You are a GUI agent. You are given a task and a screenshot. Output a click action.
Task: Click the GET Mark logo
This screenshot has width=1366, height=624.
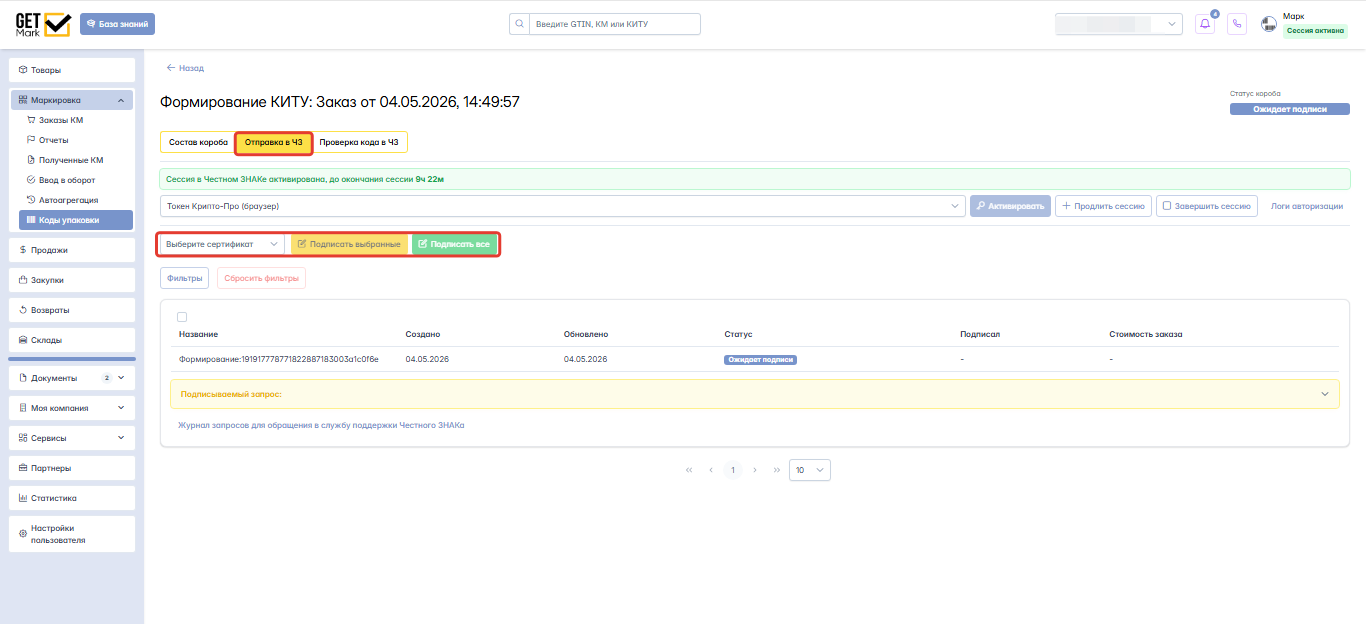pos(43,24)
